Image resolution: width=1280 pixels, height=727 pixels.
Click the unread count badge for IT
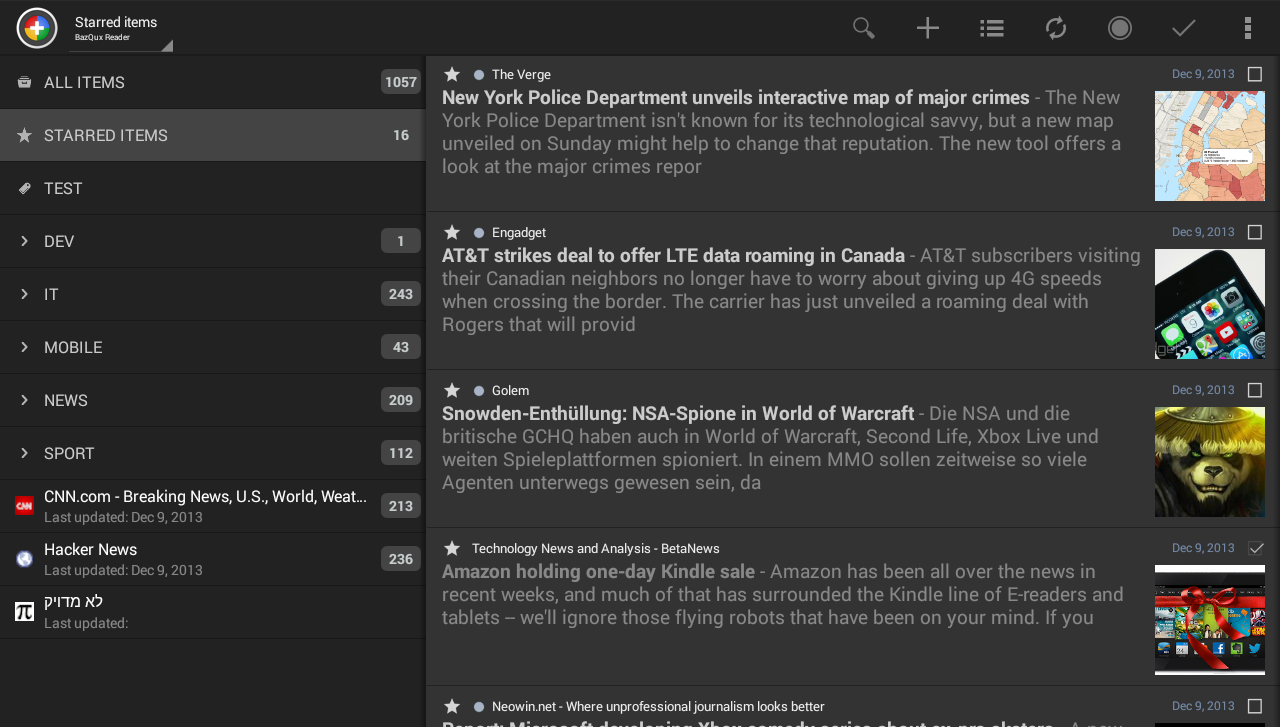(x=400, y=294)
